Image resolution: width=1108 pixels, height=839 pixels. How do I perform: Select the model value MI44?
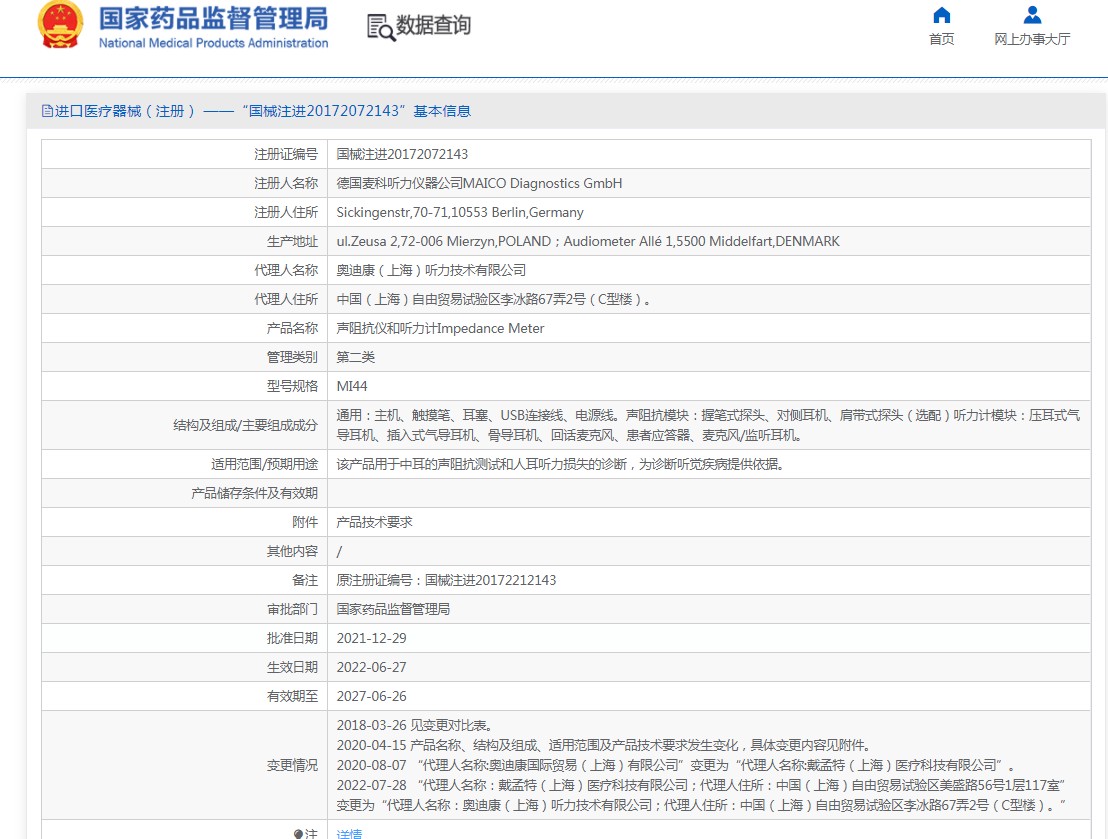pyautogui.click(x=352, y=386)
